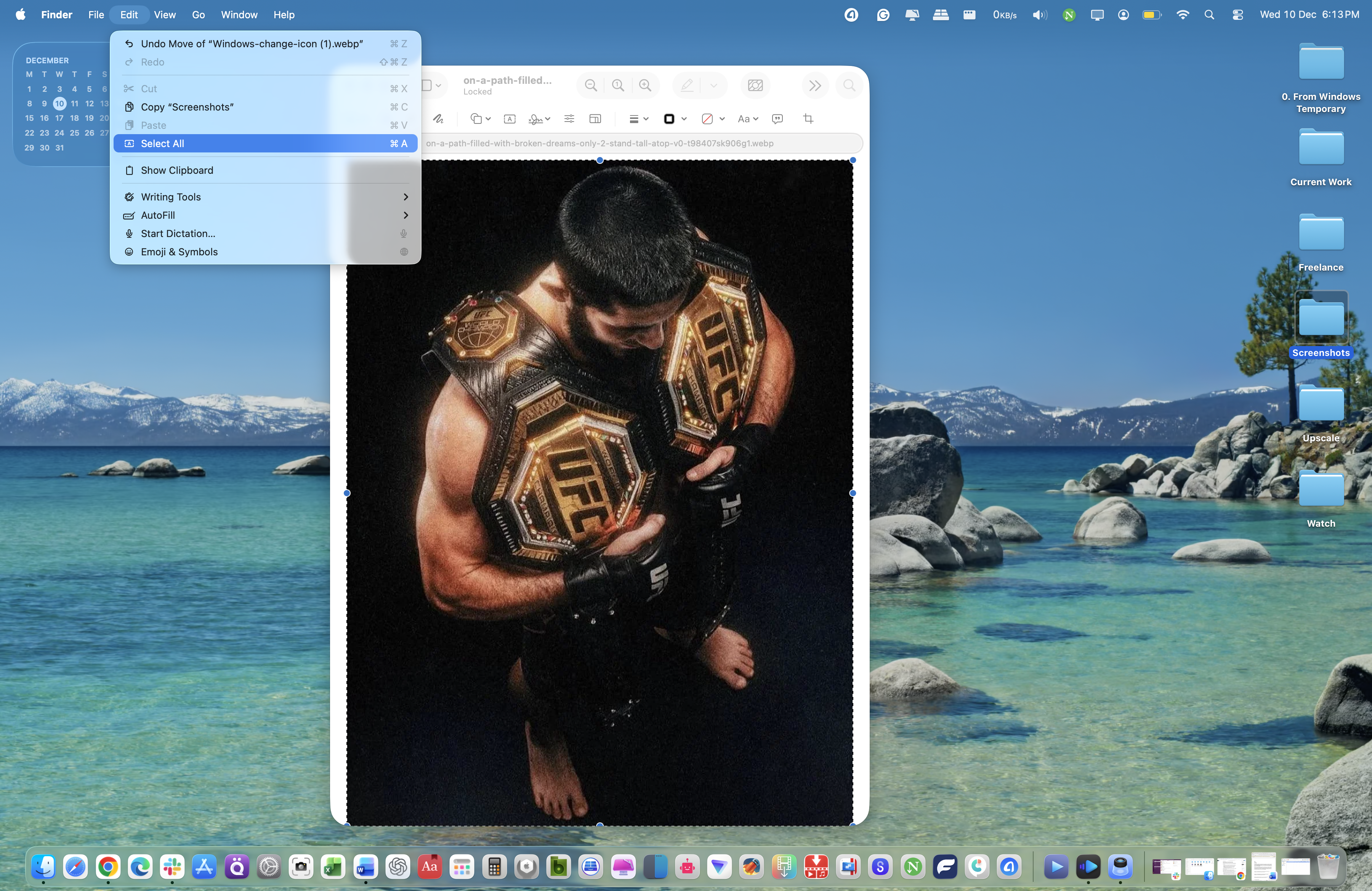Open the Calculator from the Dock

494,867
